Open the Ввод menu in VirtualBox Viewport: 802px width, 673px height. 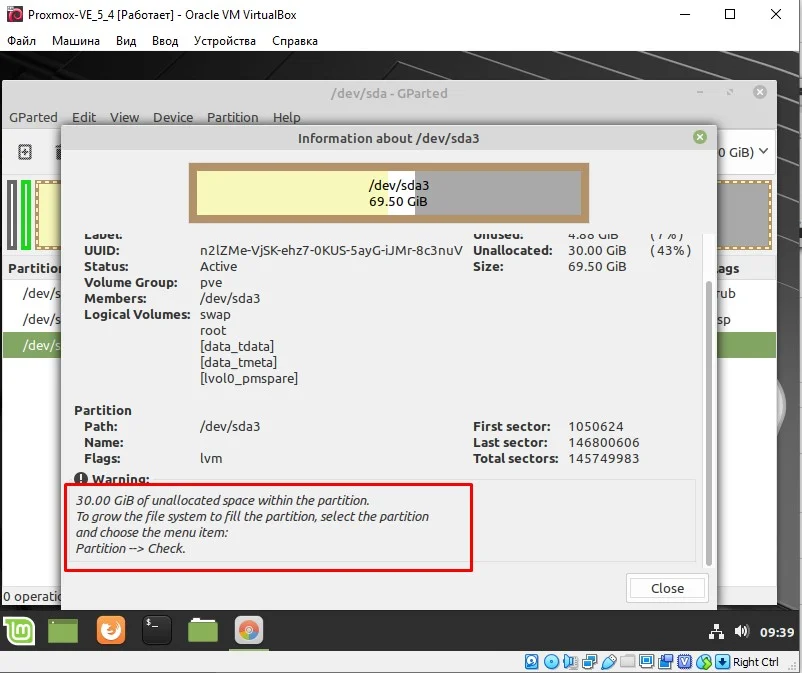click(165, 41)
